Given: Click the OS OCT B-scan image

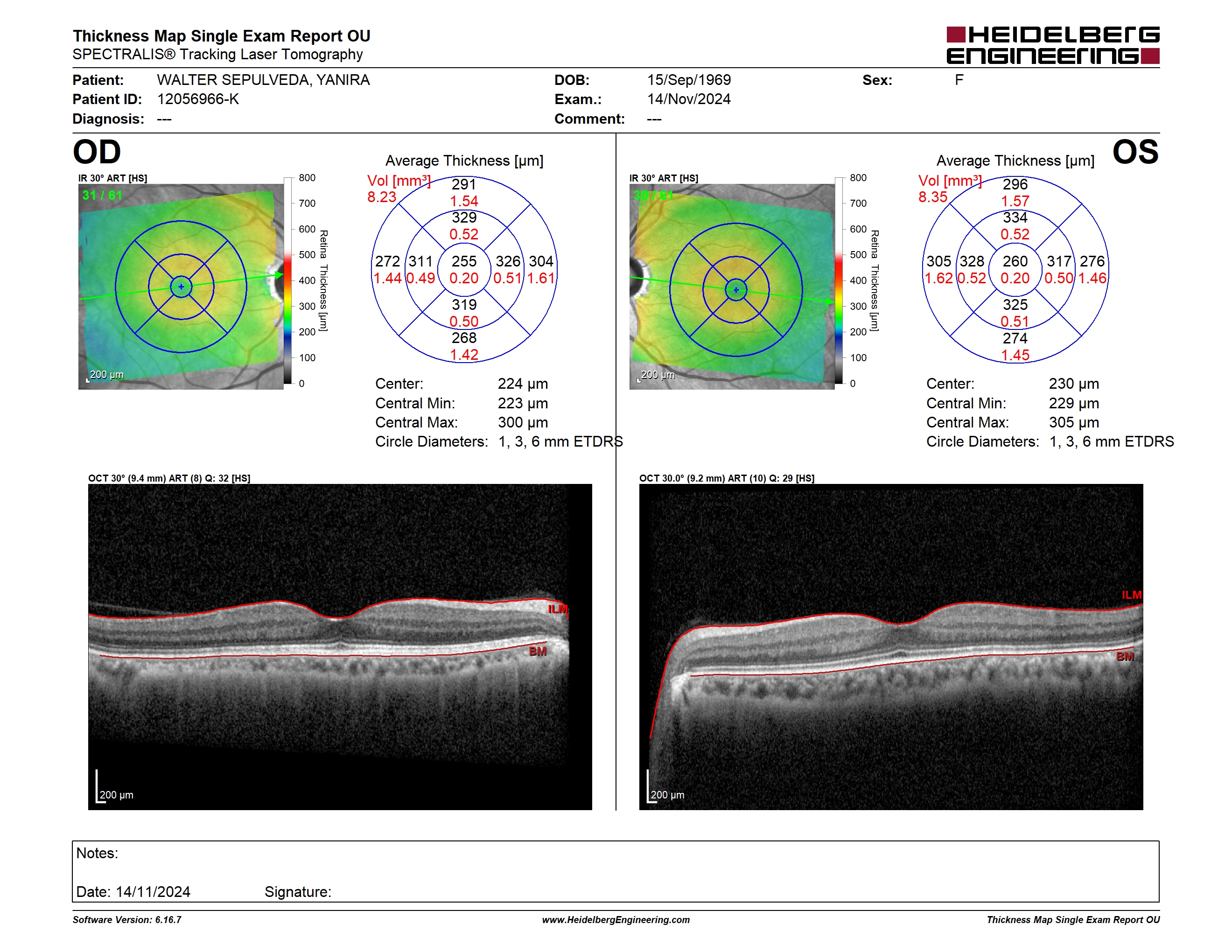Looking at the screenshot, I should [891, 647].
